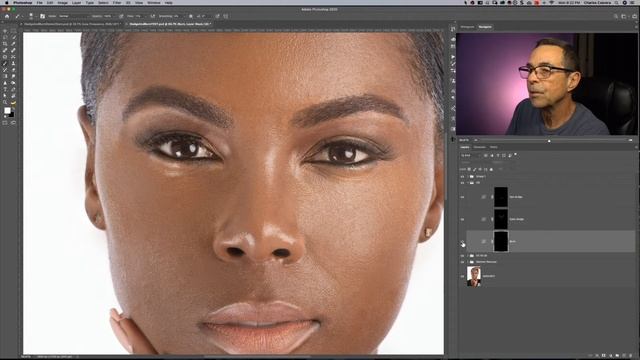Toggle layer filtering switch on or off
Screen dimensions: 640x360
(516, 154)
